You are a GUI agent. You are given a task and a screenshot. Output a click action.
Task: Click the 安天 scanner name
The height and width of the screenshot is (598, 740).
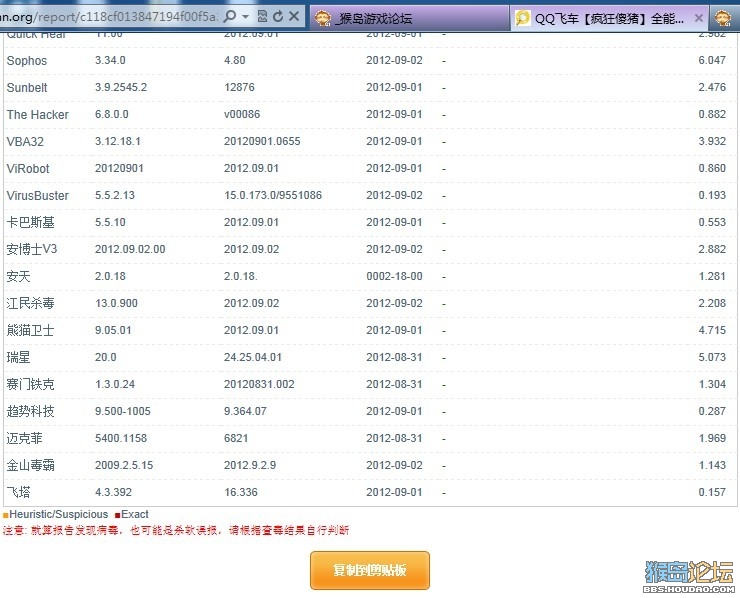pyautogui.click(x=18, y=276)
